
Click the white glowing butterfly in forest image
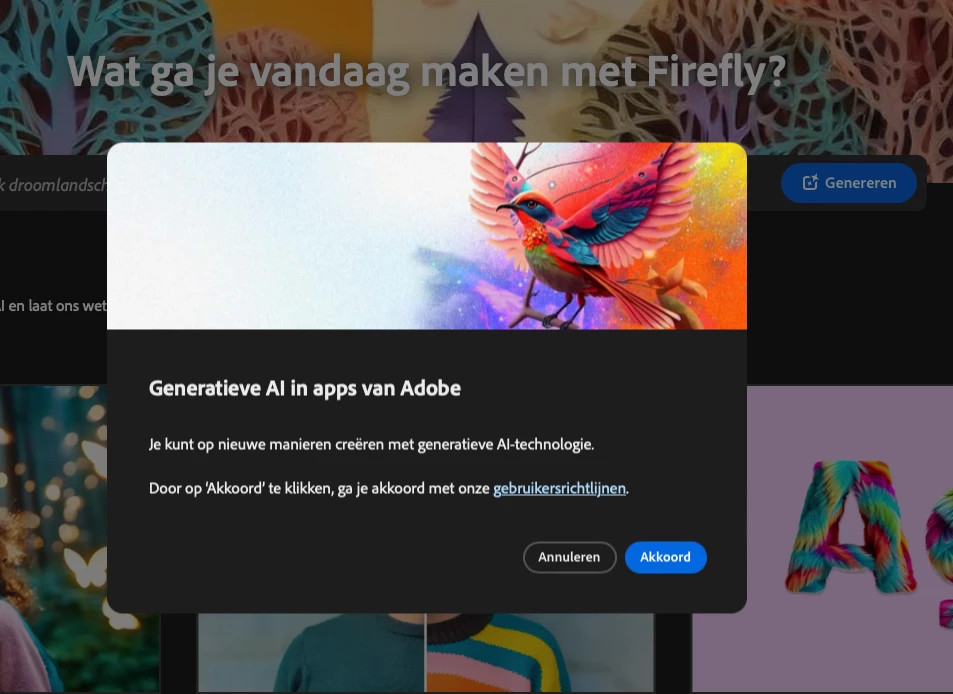point(87,566)
